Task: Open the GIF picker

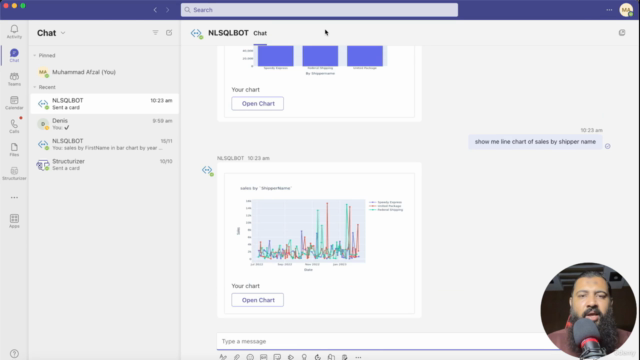Action: tap(263, 357)
